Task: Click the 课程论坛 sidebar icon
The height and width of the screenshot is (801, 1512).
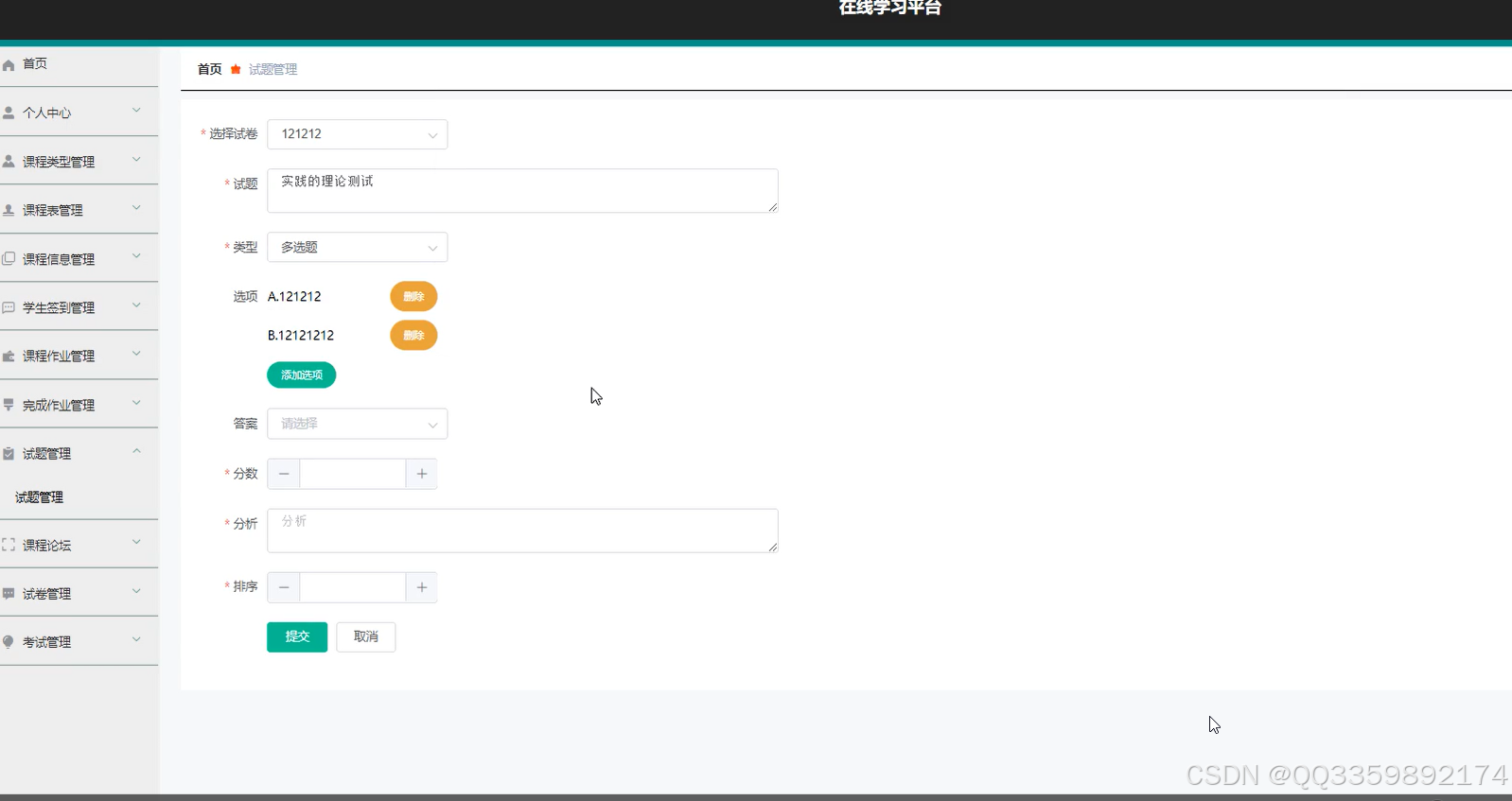Action: (x=9, y=545)
